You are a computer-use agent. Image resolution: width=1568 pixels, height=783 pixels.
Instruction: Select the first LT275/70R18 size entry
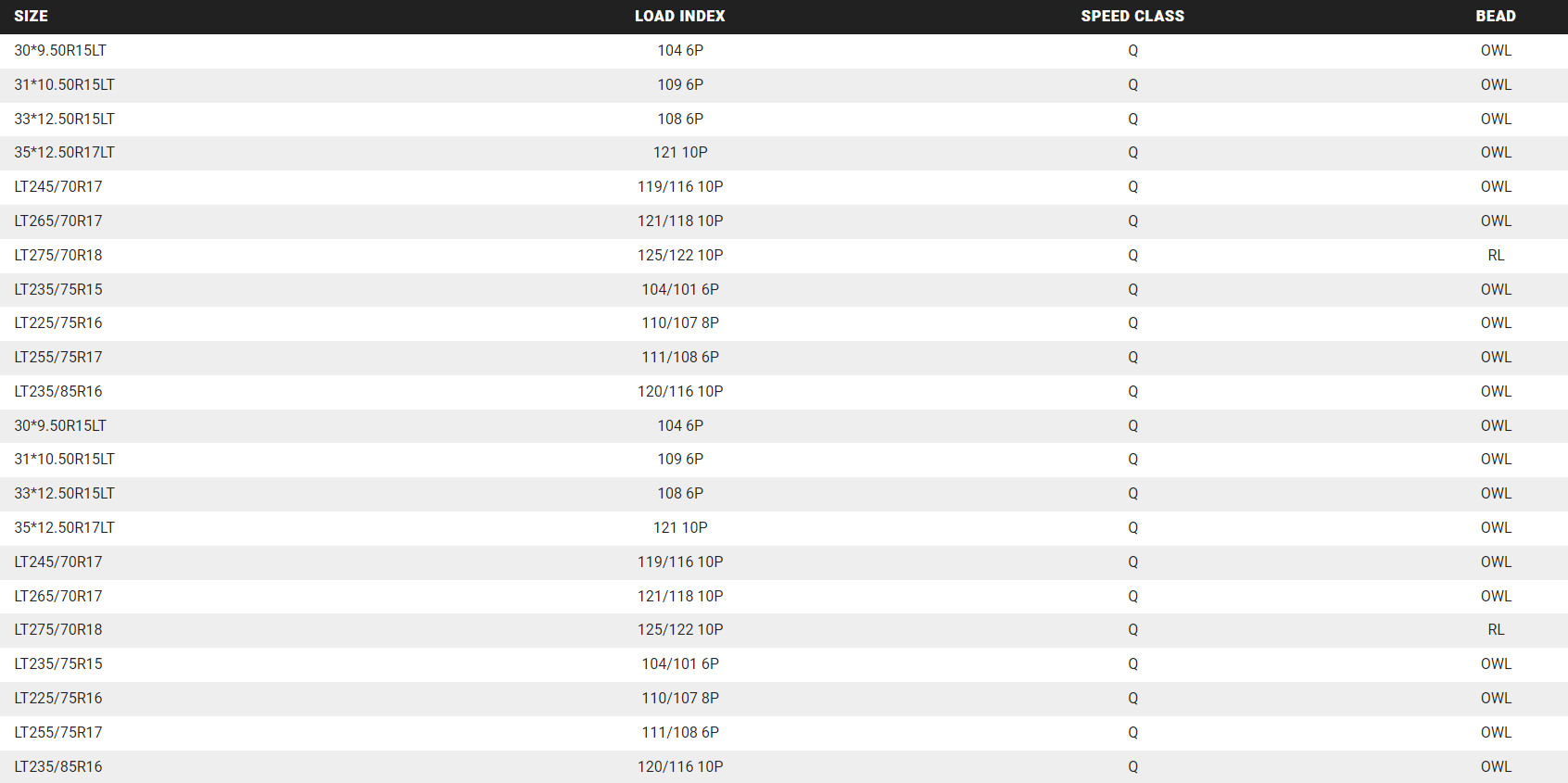pyautogui.click(x=58, y=255)
